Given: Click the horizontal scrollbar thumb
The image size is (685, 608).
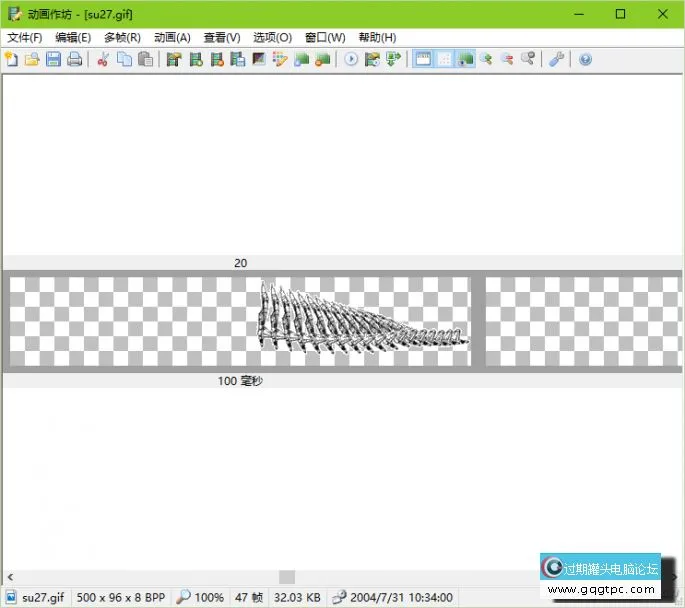Looking at the screenshot, I should coord(287,577).
